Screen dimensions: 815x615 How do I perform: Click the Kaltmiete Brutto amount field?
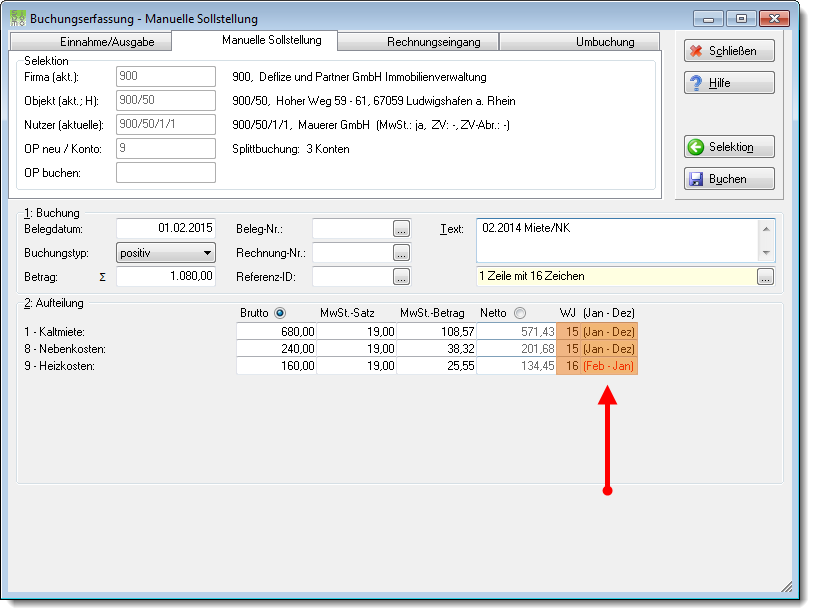click(277, 332)
